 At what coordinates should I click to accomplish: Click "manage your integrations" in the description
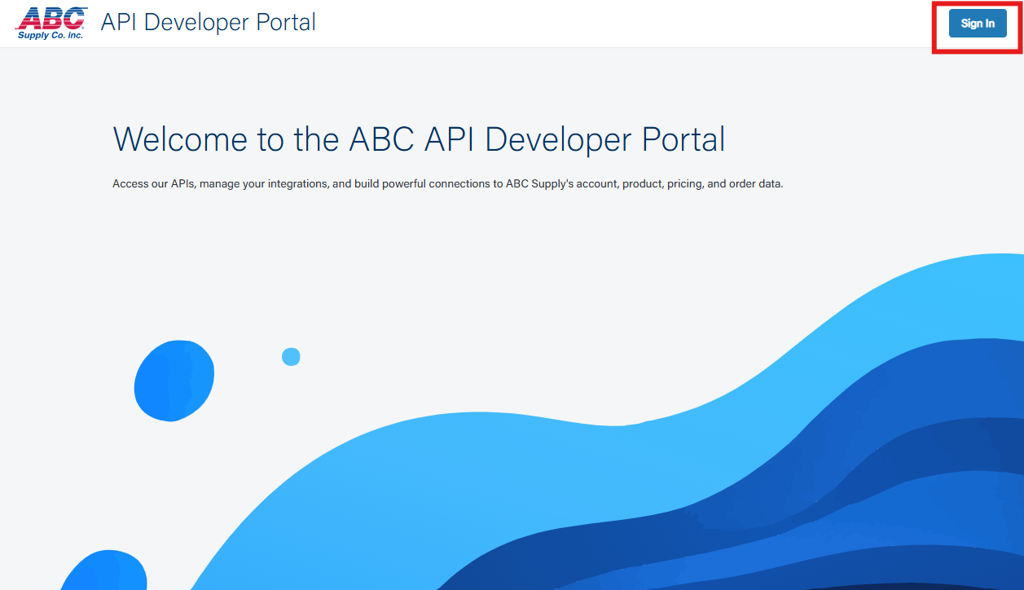point(260,184)
